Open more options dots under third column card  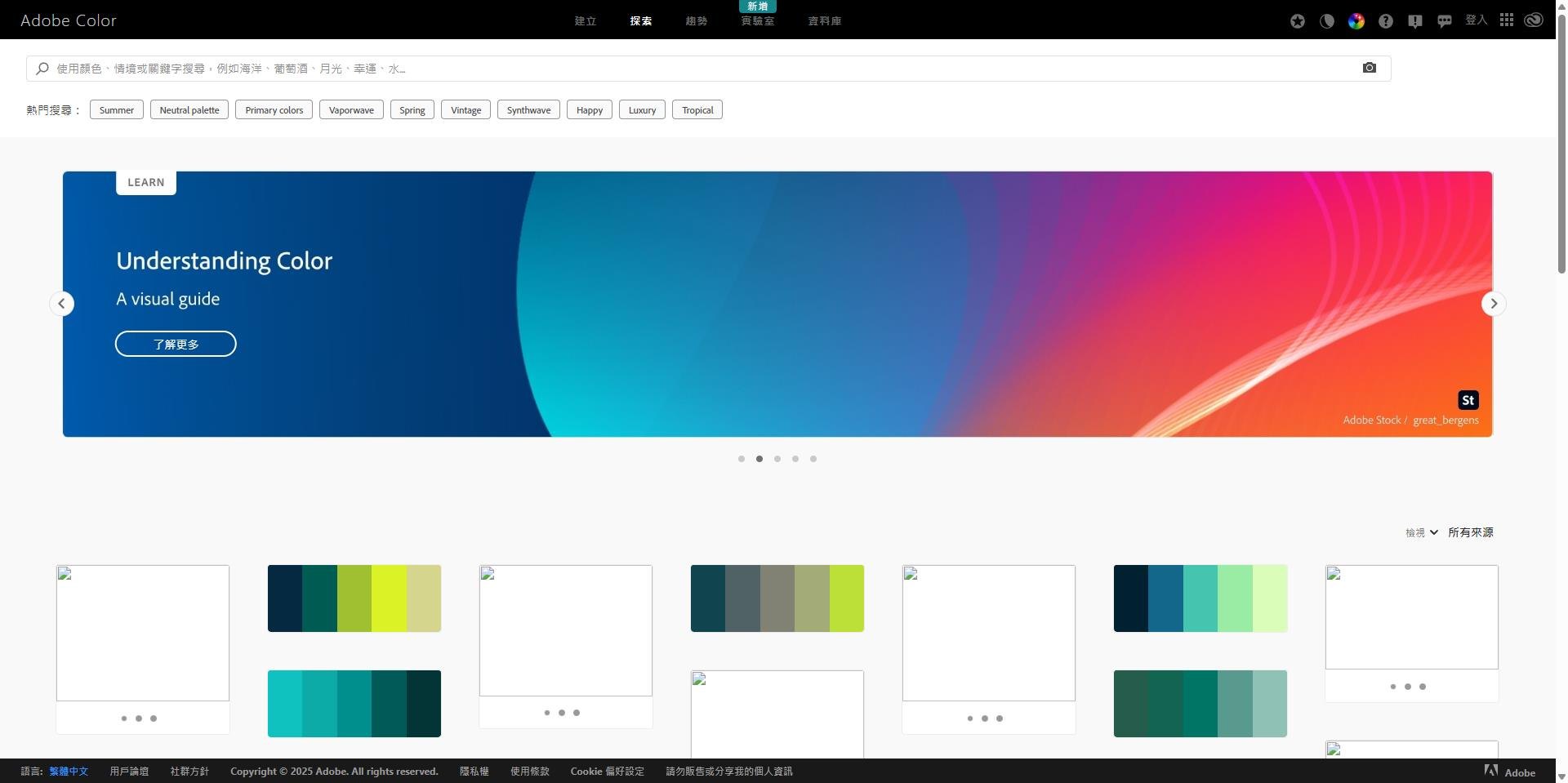coord(562,713)
